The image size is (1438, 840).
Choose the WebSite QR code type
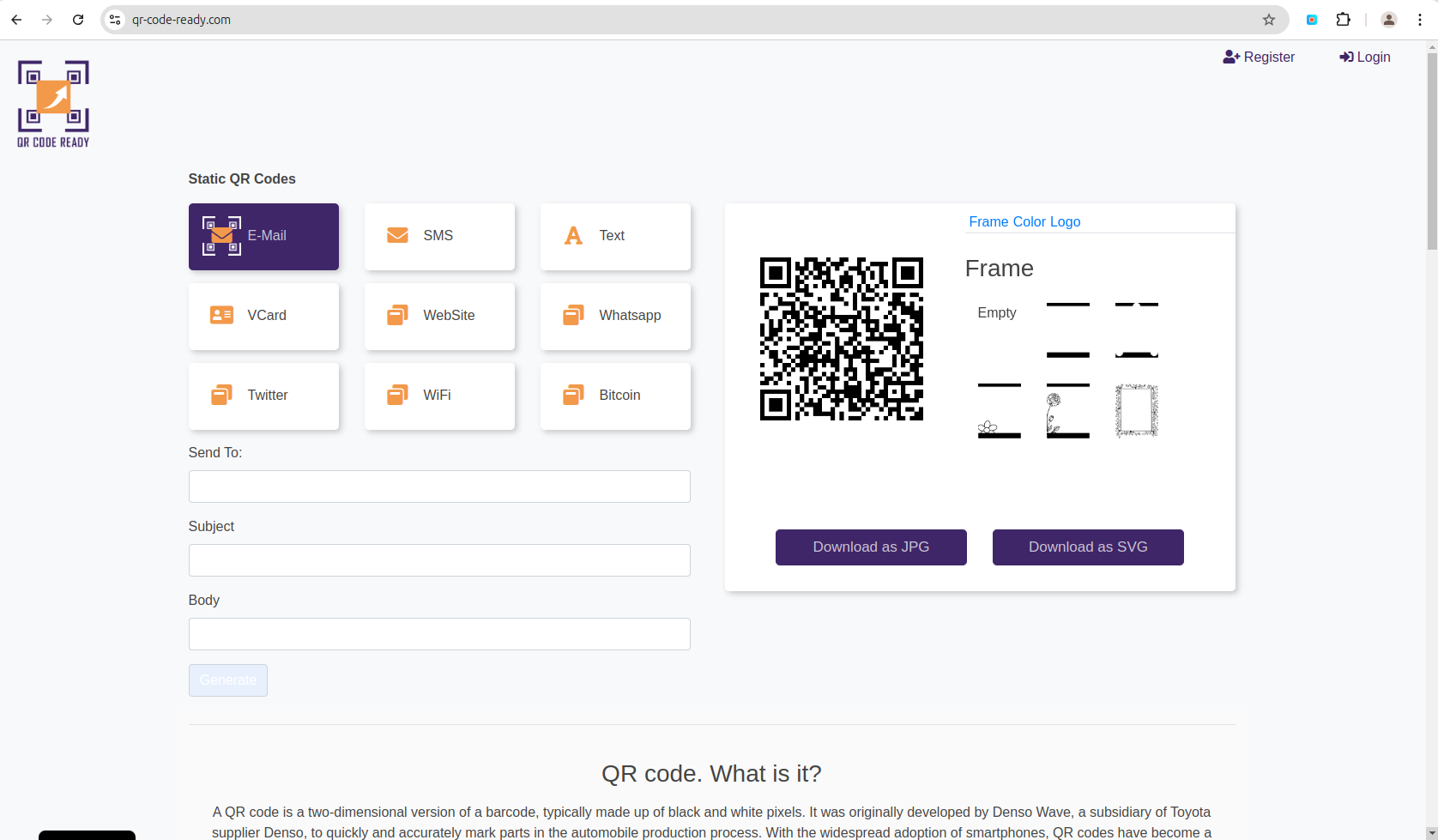pyautogui.click(x=439, y=317)
